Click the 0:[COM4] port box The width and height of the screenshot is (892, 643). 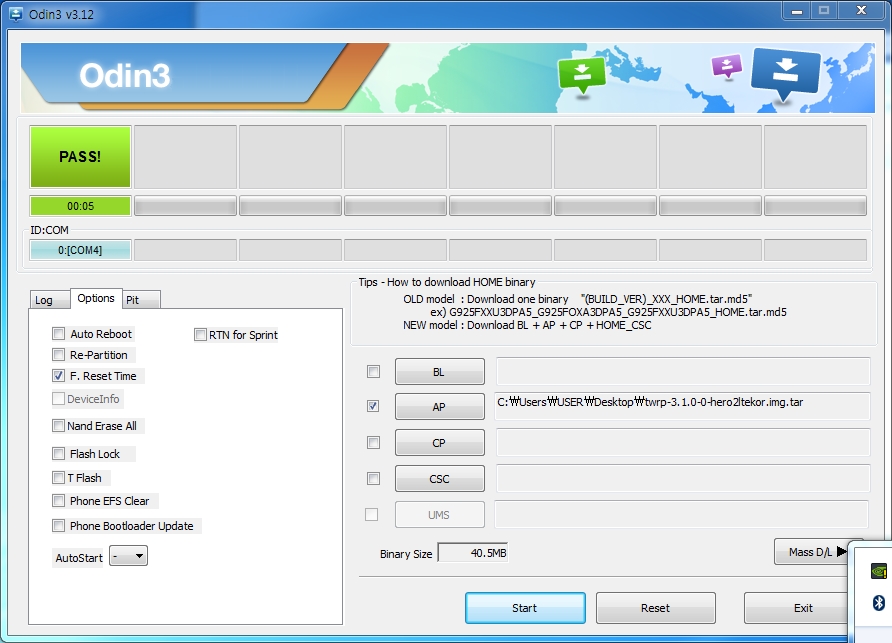(x=80, y=250)
